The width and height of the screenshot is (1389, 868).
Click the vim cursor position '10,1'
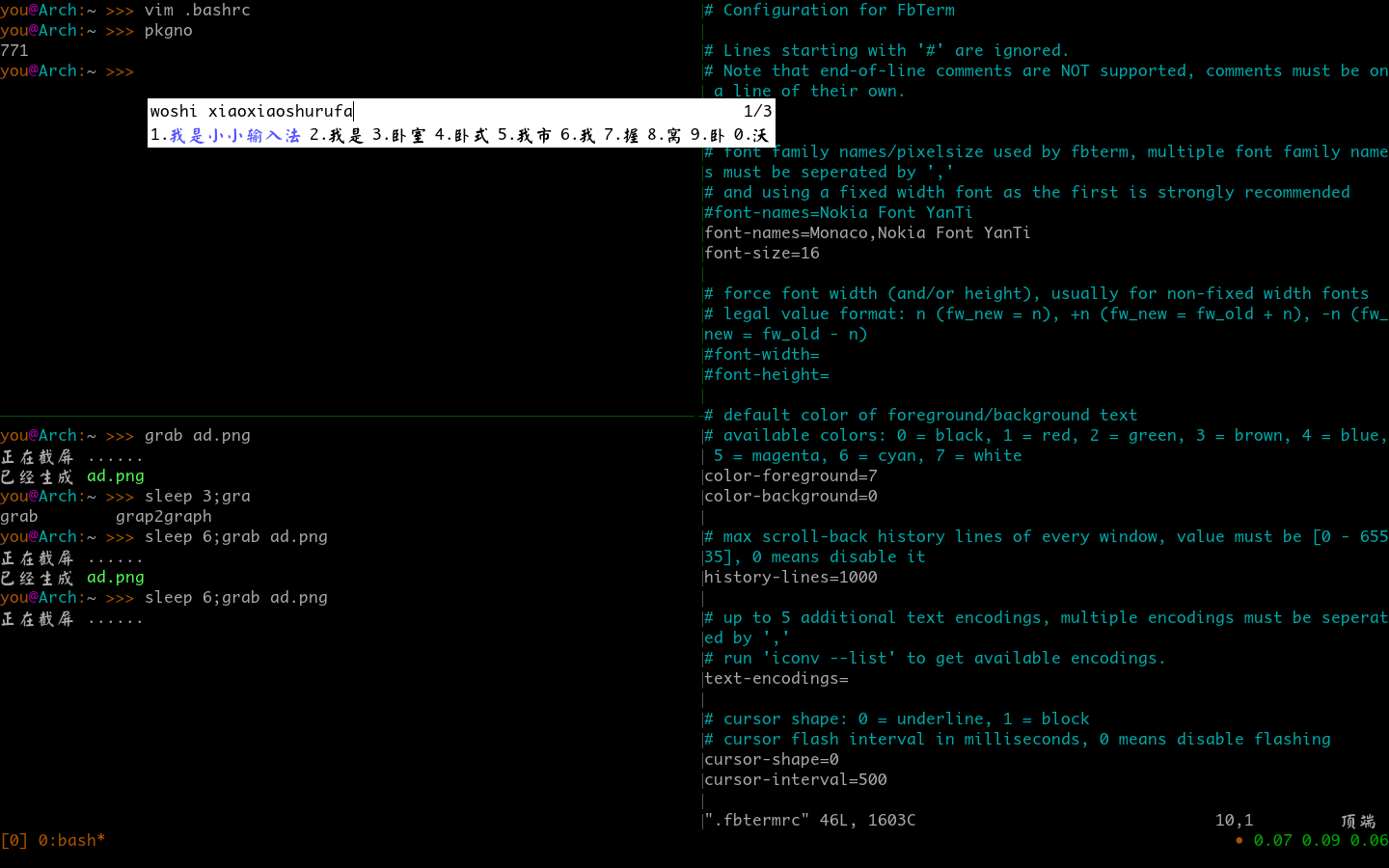pos(1235,820)
